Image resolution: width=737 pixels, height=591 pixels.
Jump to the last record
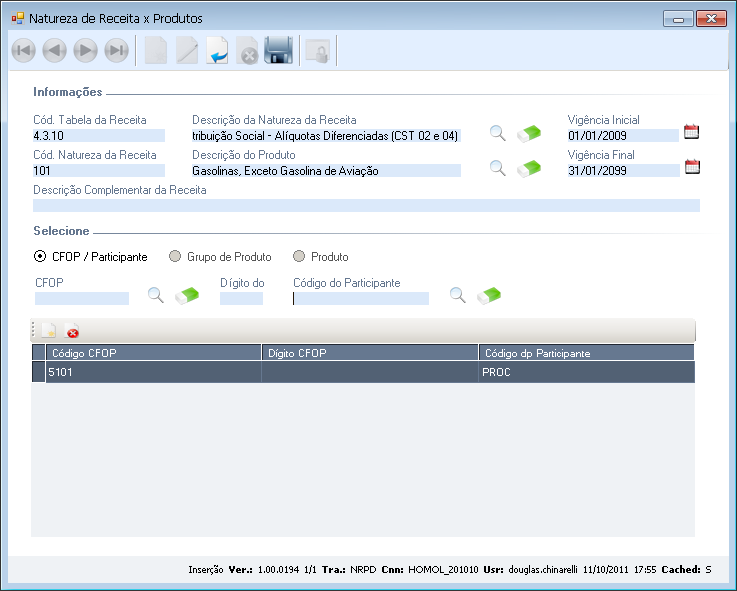pos(116,51)
